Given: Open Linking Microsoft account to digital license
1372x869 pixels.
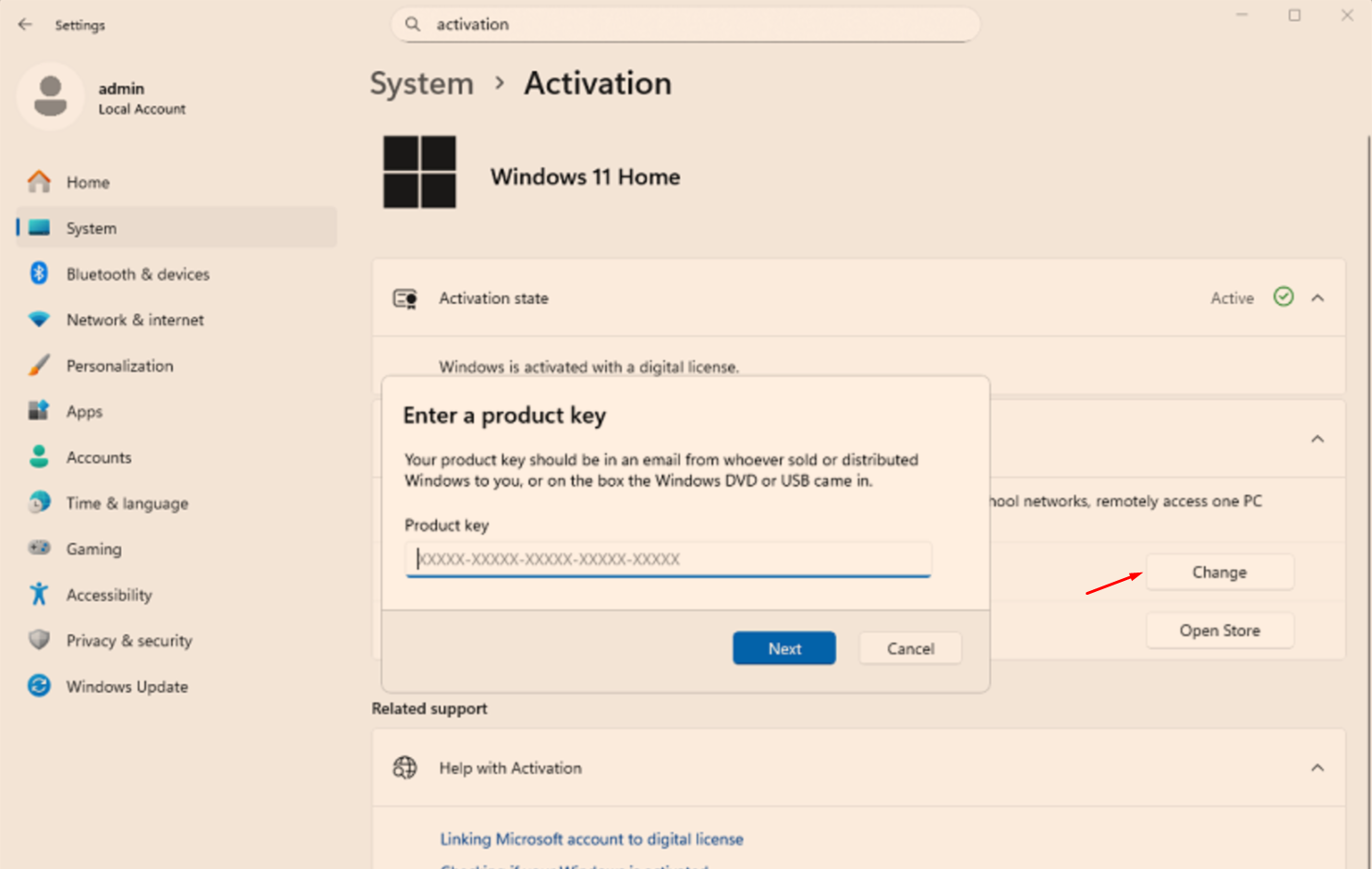Looking at the screenshot, I should pyautogui.click(x=591, y=839).
